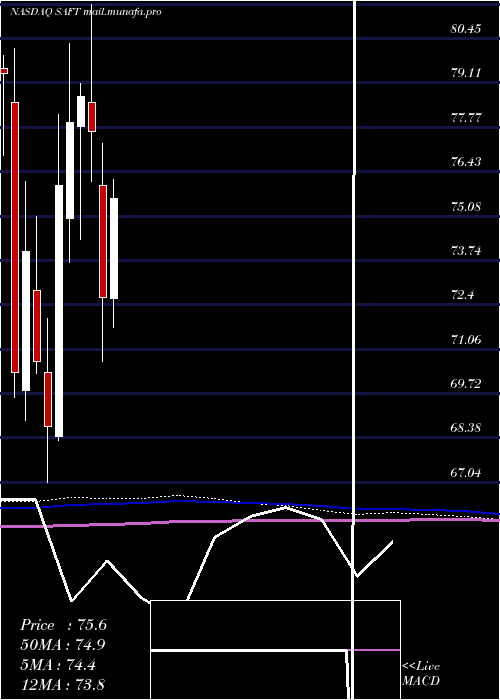Click the 5MA : 74.4 readout

58,665
